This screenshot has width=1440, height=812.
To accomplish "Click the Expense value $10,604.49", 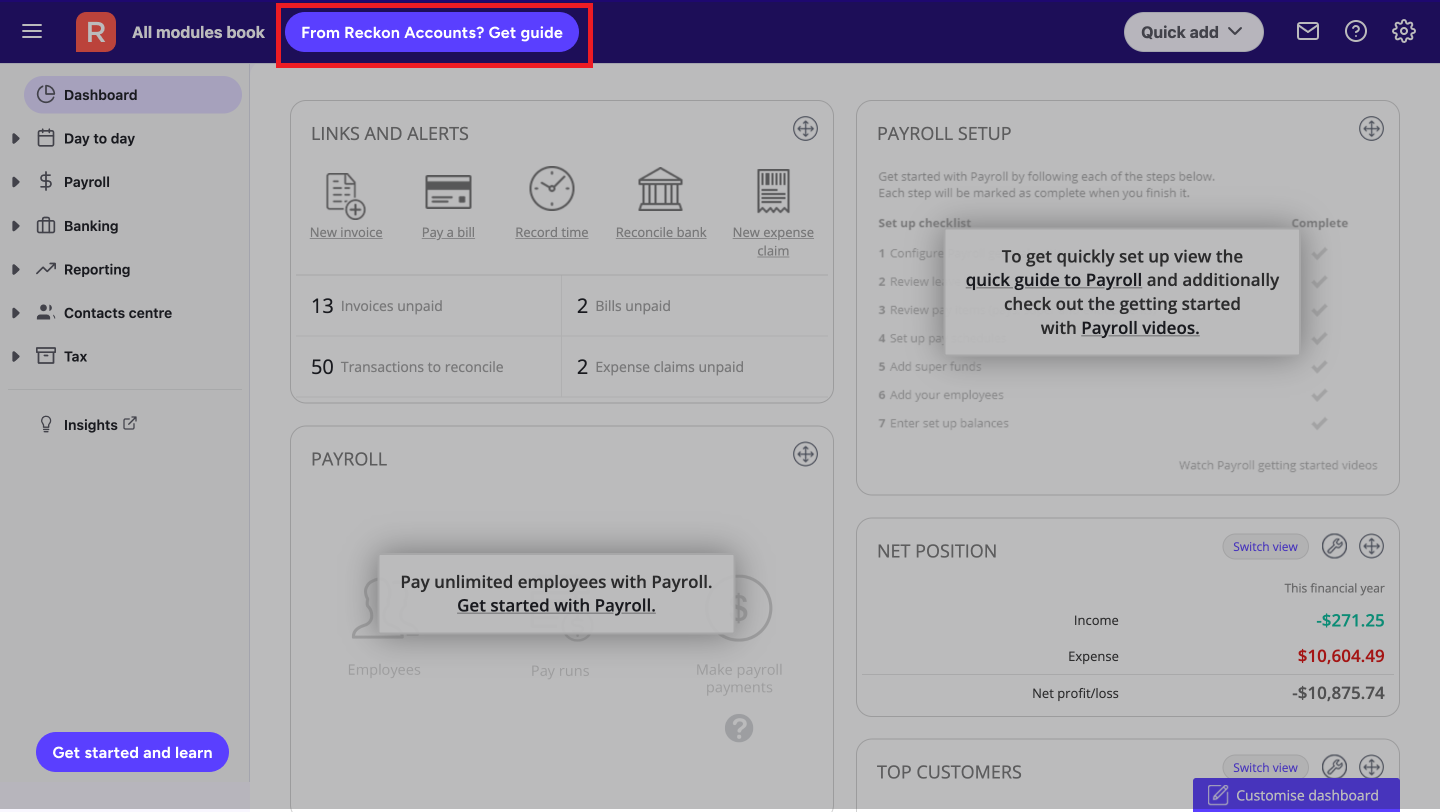I will click(1341, 656).
